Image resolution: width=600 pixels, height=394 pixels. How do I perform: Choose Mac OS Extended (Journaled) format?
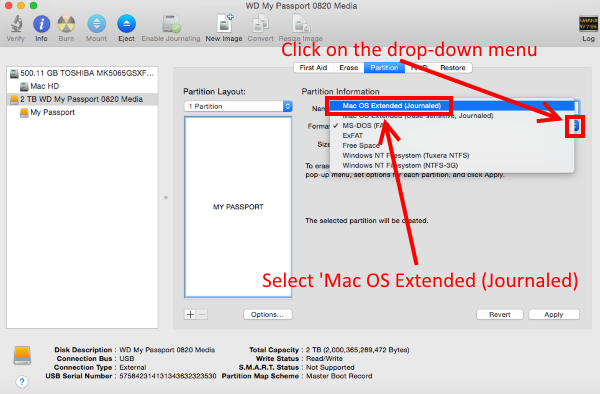[452, 106]
